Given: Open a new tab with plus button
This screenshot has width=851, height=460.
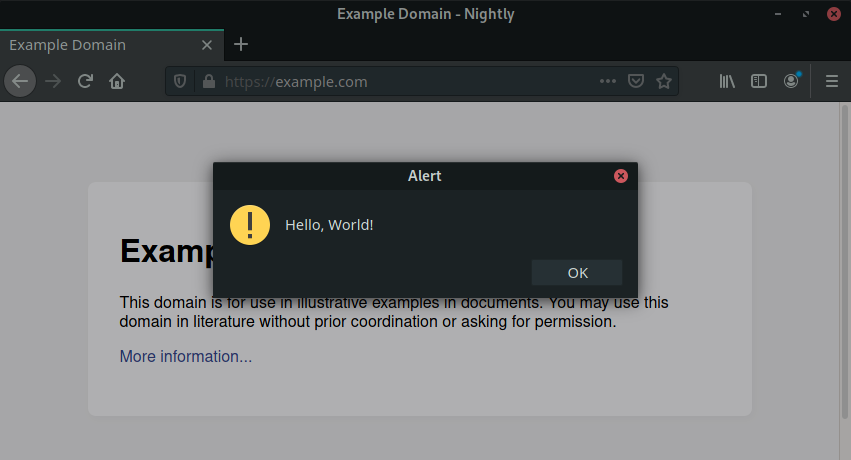Looking at the screenshot, I should (x=241, y=44).
